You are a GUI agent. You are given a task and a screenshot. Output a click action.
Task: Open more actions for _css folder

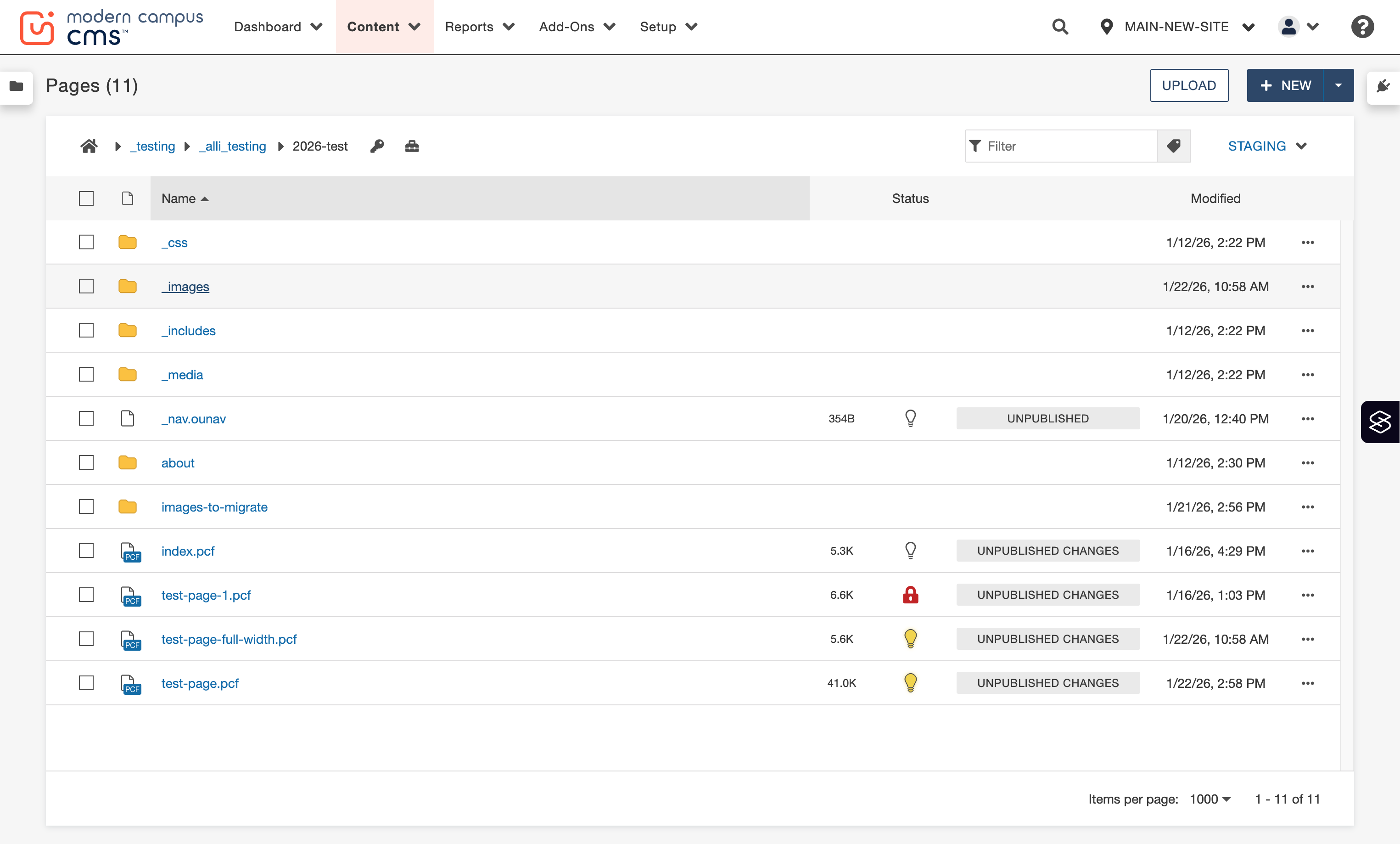[x=1307, y=243]
